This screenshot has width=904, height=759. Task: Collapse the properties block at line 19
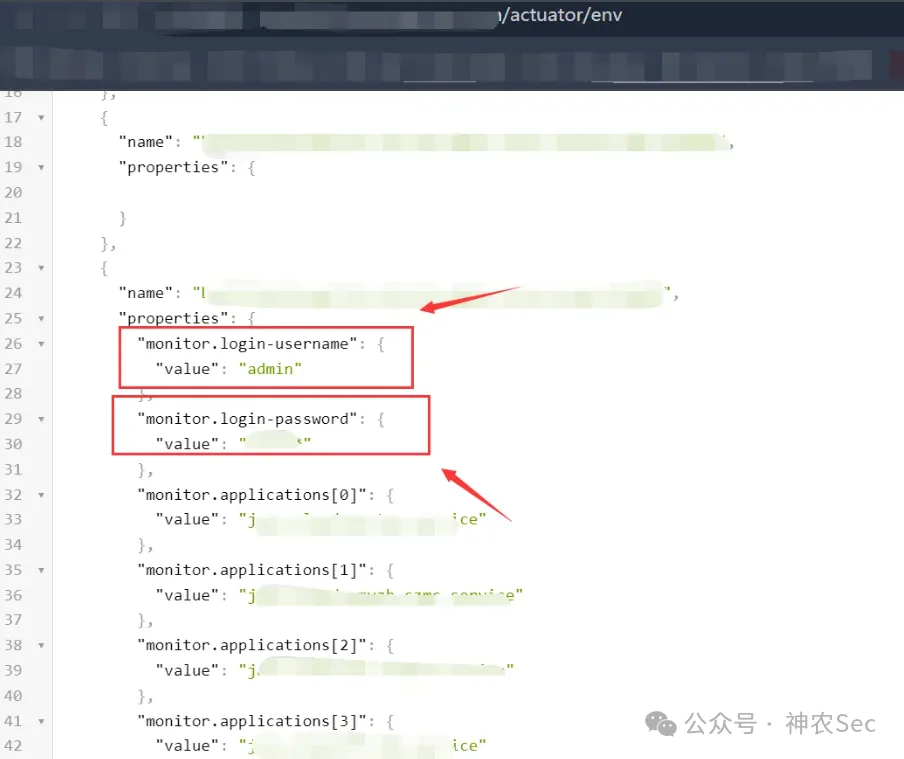(41, 168)
